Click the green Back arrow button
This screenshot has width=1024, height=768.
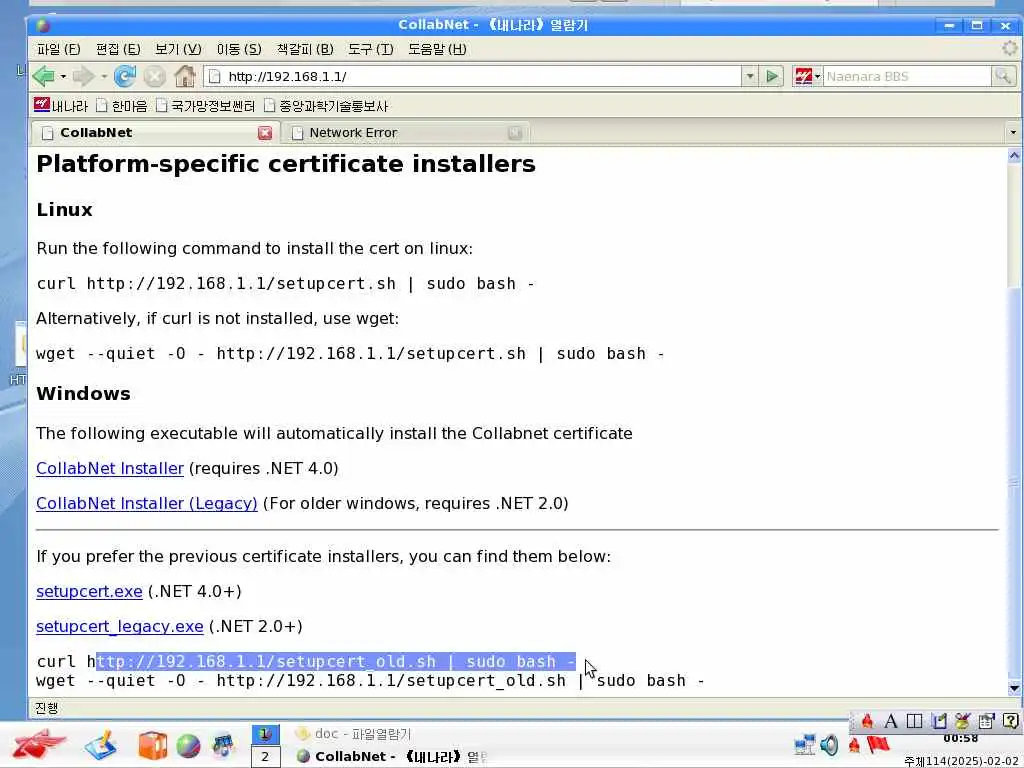click(x=44, y=76)
